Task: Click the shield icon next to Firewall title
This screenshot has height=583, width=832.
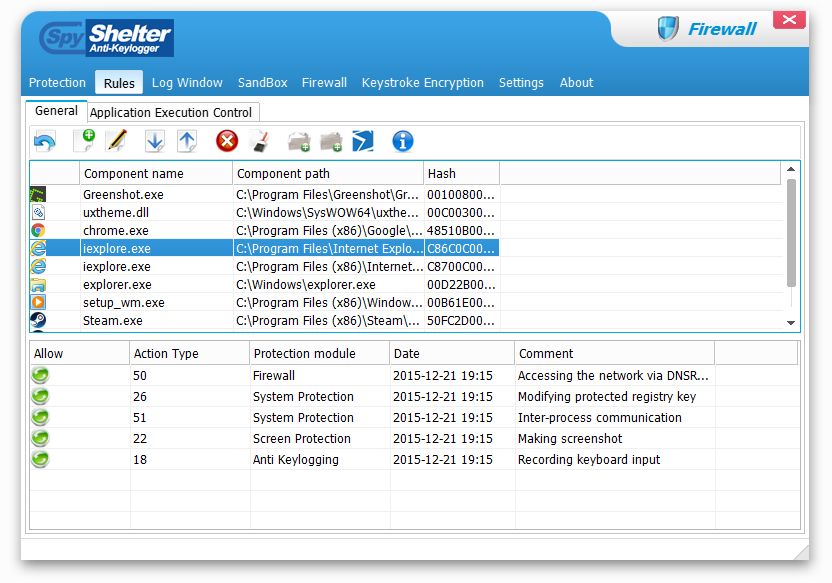Action: (668, 28)
